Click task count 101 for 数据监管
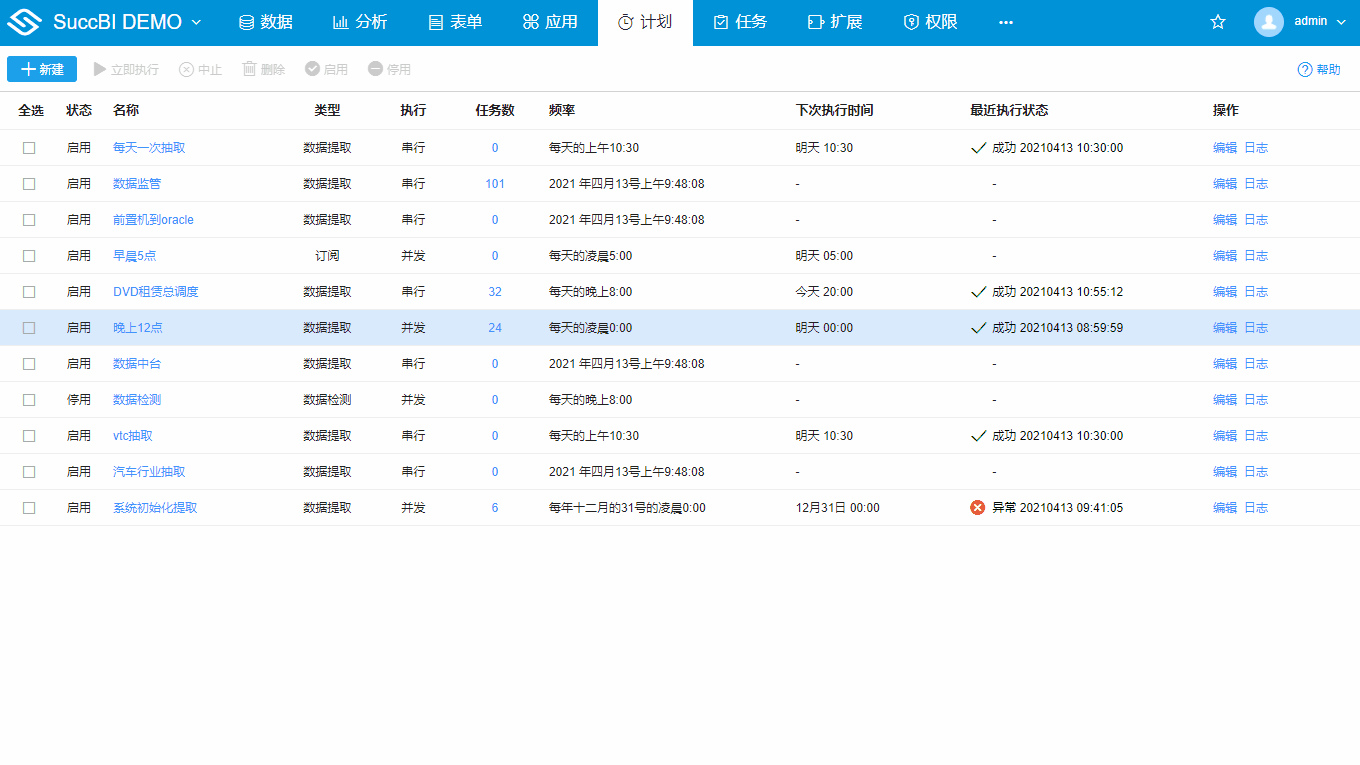Viewport: 1360px width, 765px height. pyautogui.click(x=495, y=184)
